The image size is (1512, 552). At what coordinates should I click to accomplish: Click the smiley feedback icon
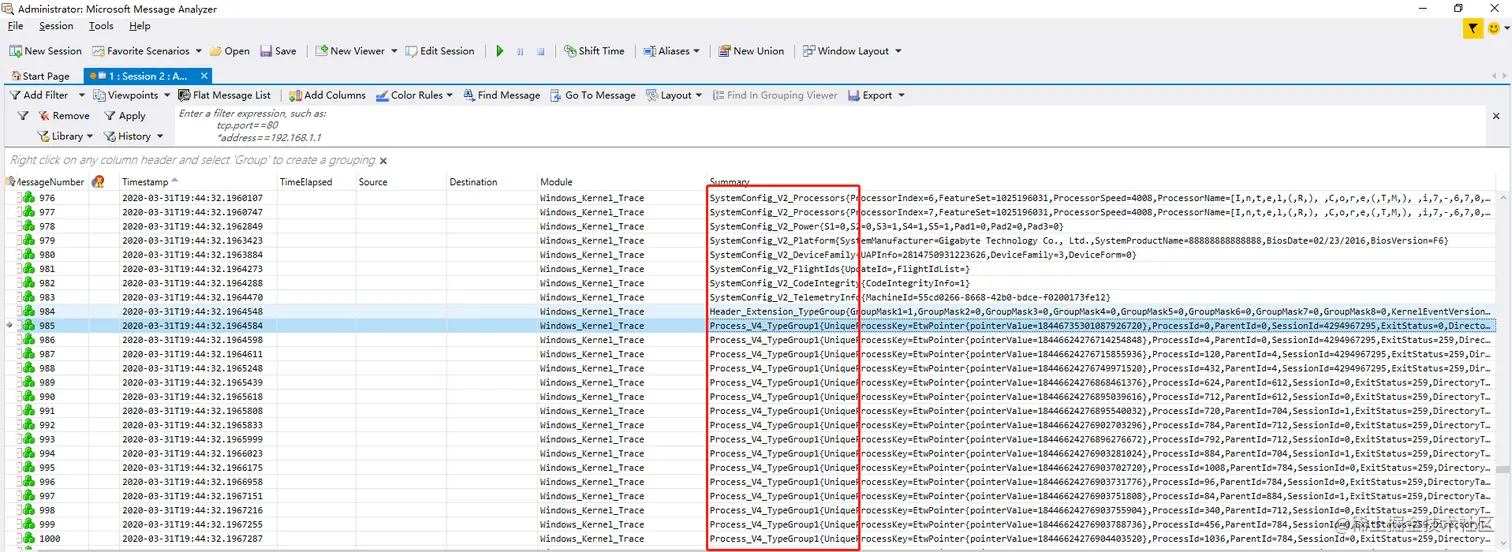click(x=1495, y=29)
